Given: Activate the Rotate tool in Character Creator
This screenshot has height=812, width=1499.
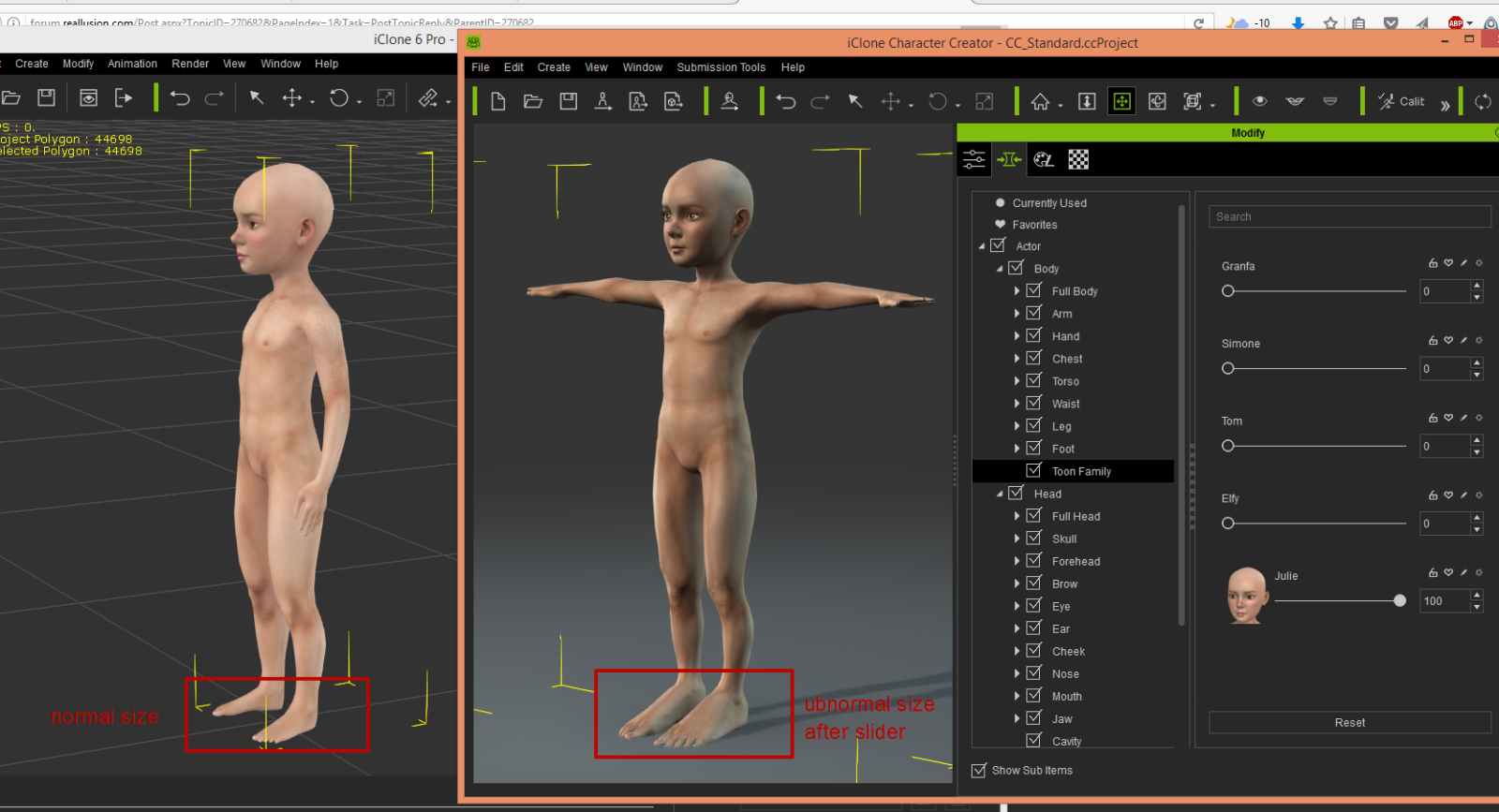Looking at the screenshot, I should tap(938, 101).
